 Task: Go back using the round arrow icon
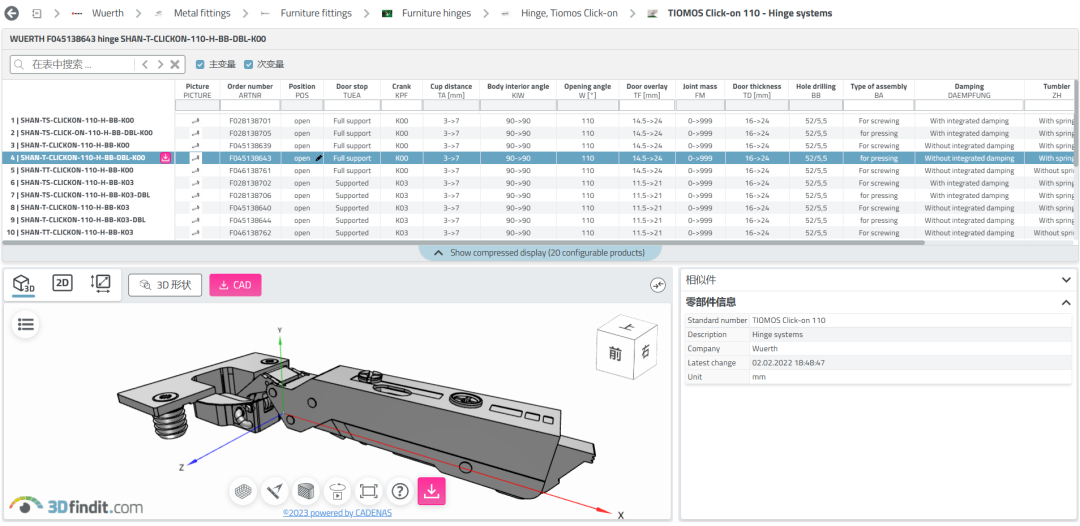[x=12, y=13]
